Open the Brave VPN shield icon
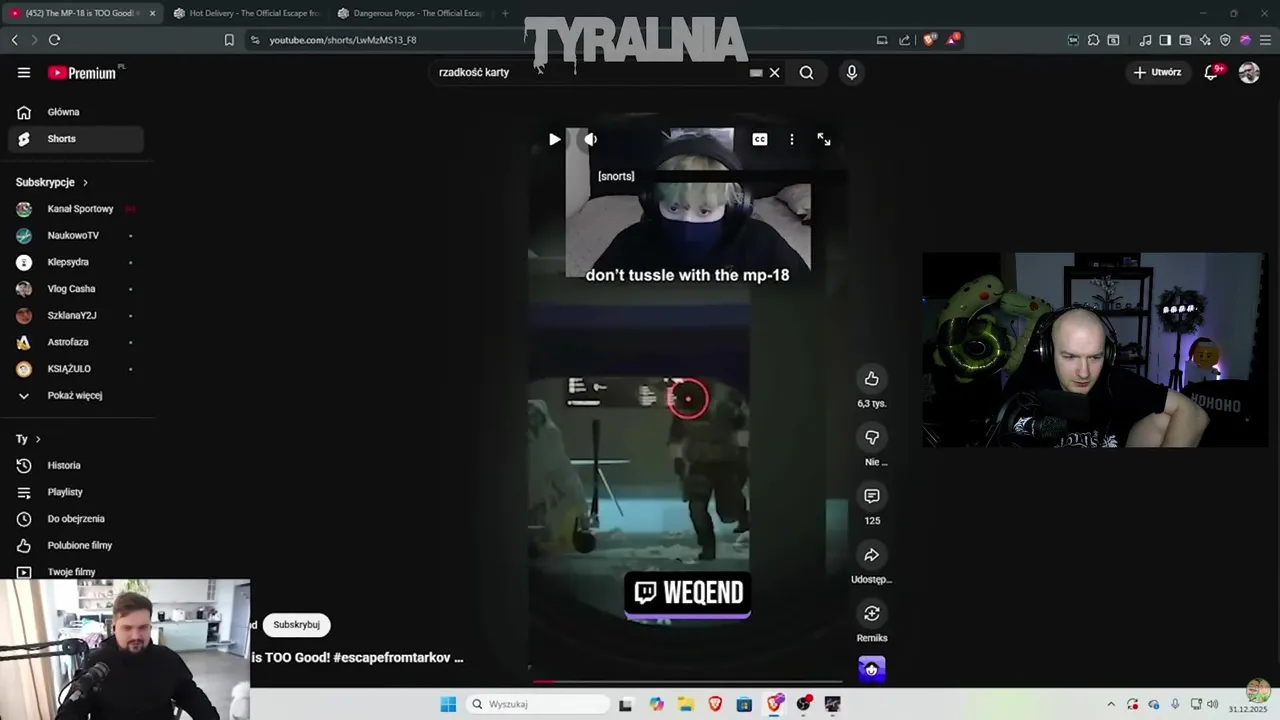 point(1225,40)
